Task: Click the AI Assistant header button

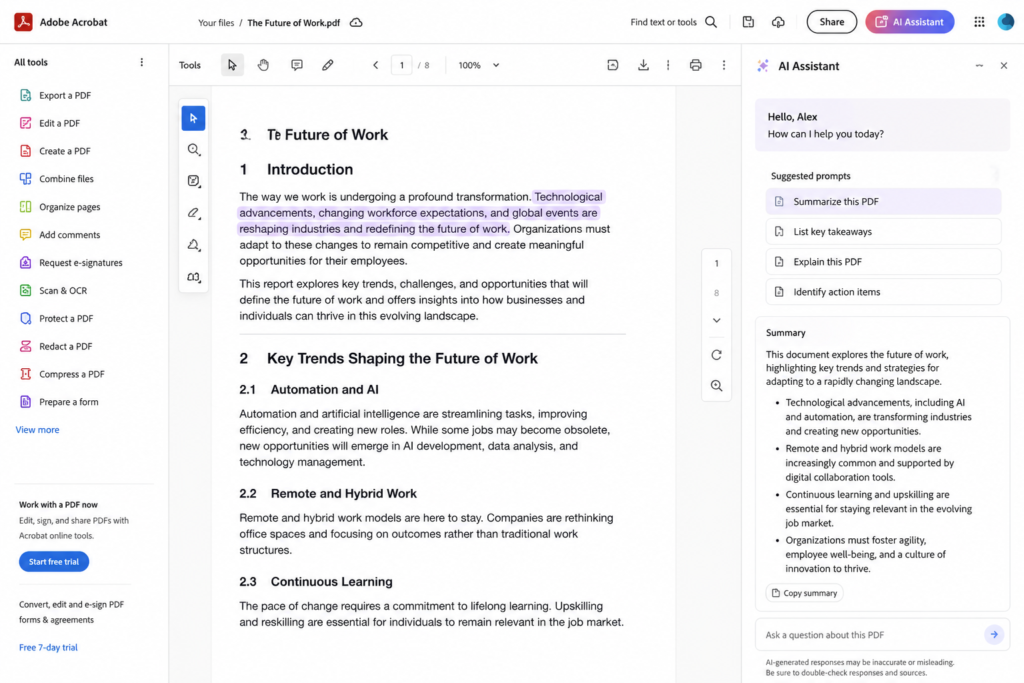Action: point(910,22)
